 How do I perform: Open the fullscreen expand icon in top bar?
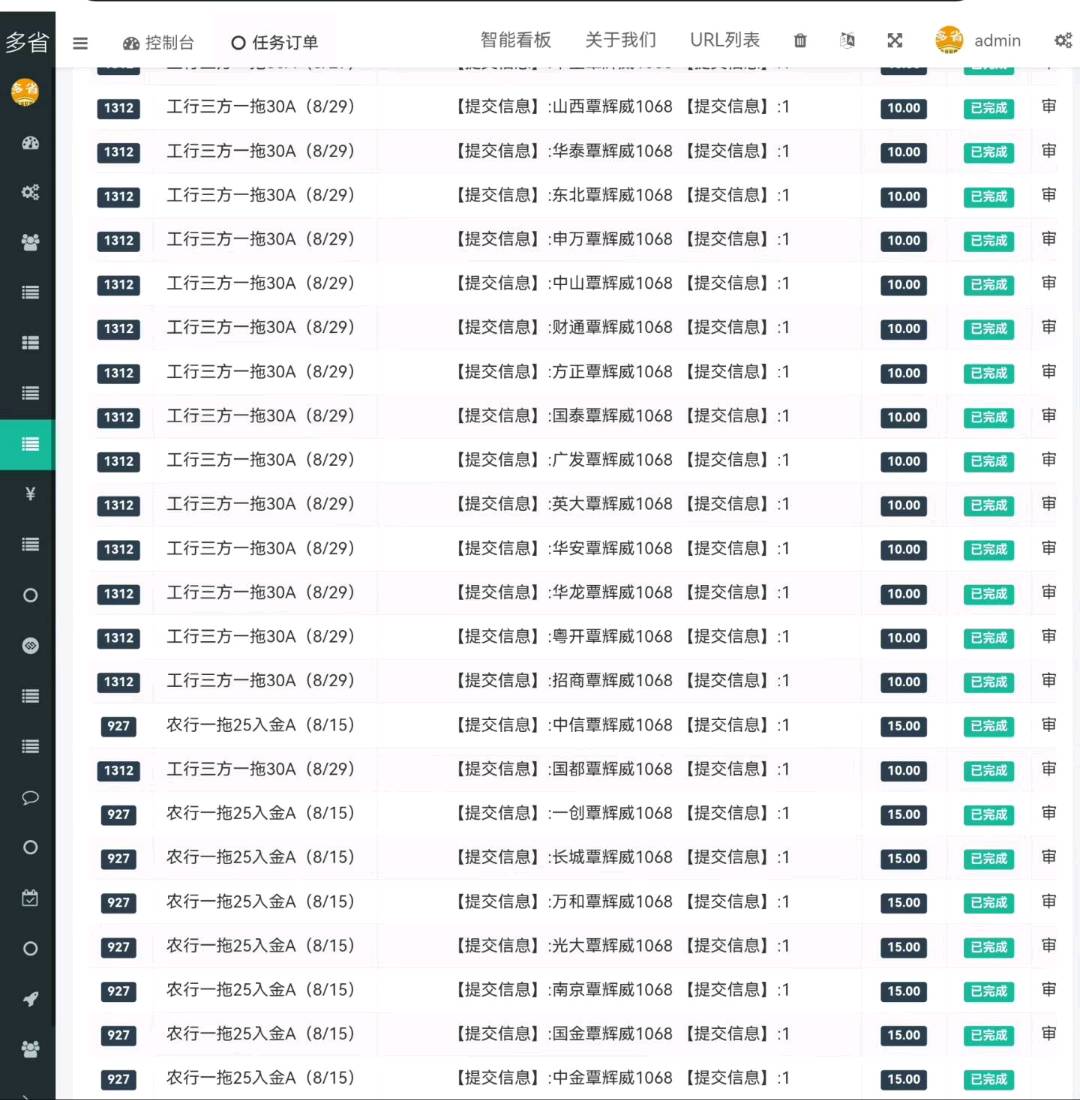coord(893,40)
